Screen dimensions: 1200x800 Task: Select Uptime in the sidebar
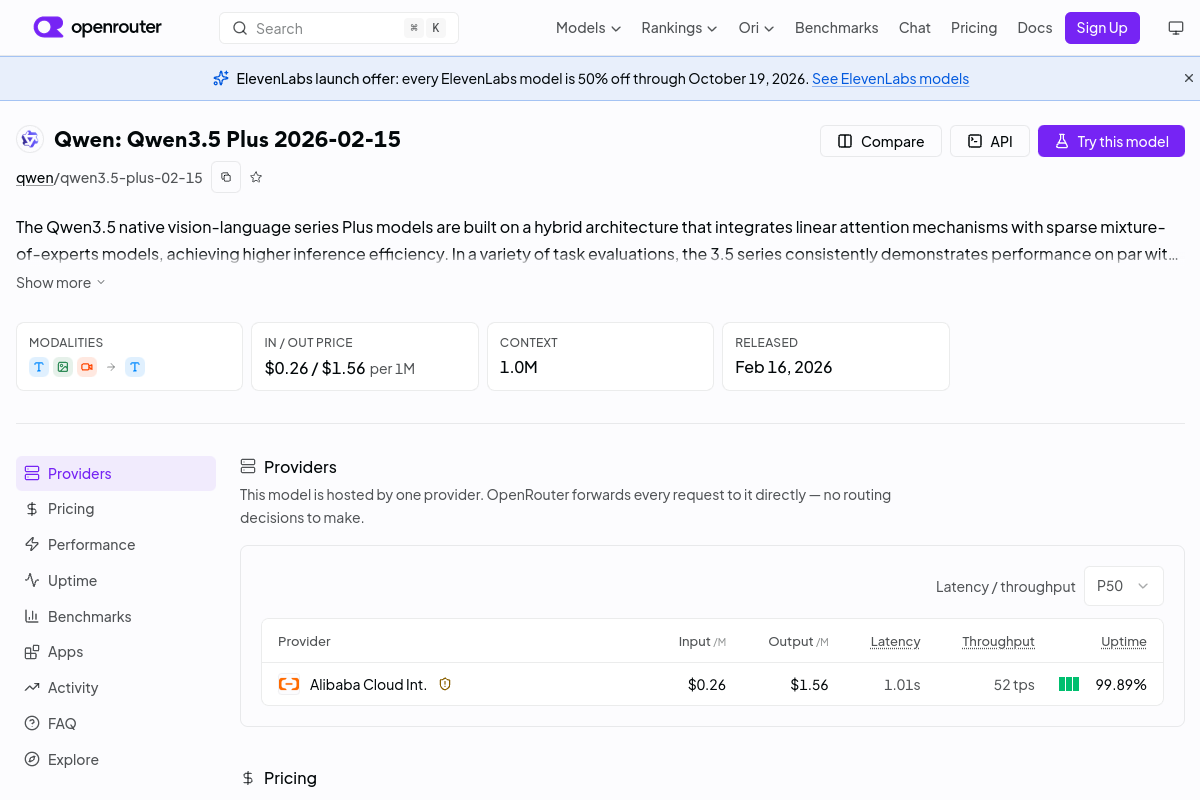pyautogui.click(x=116, y=581)
